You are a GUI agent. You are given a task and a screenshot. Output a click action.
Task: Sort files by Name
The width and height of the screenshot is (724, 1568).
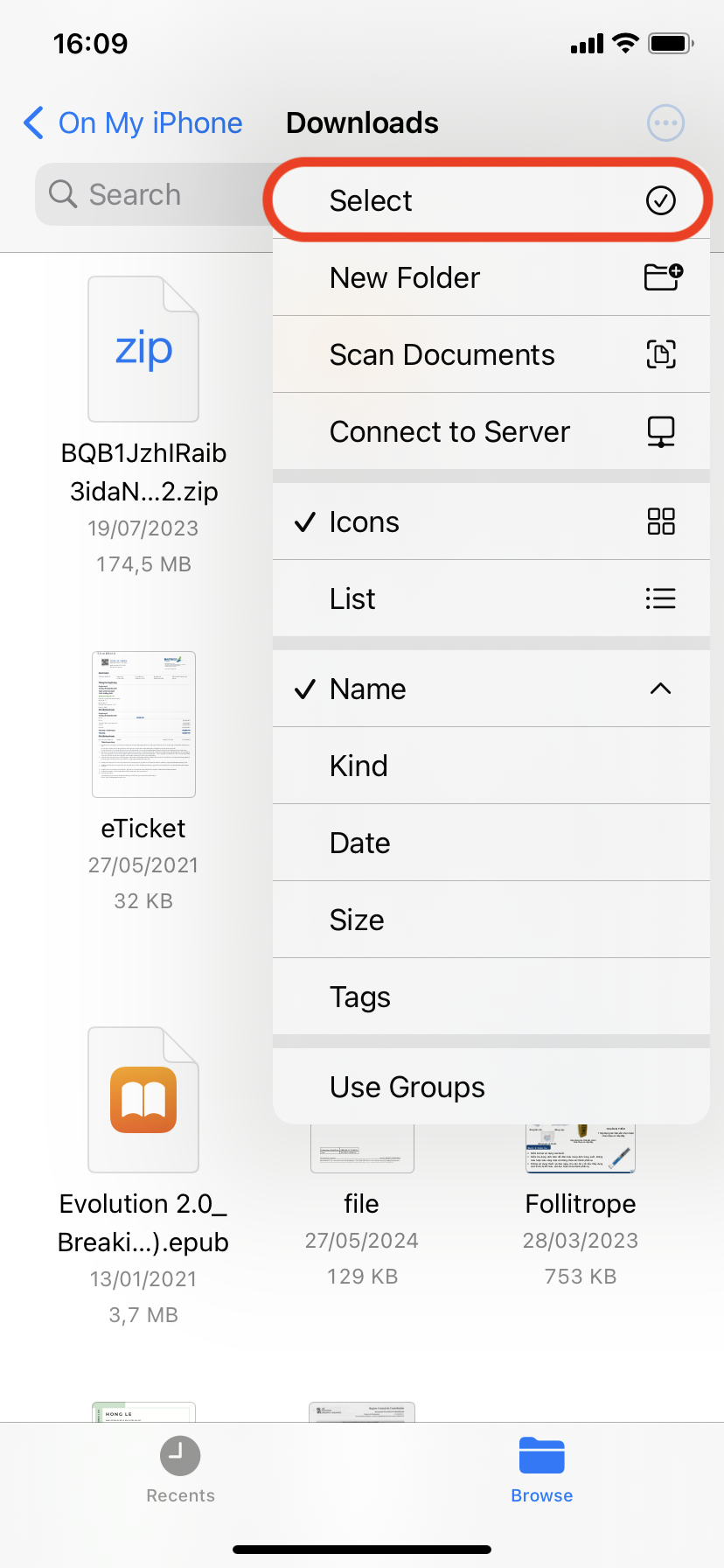[x=491, y=689]
